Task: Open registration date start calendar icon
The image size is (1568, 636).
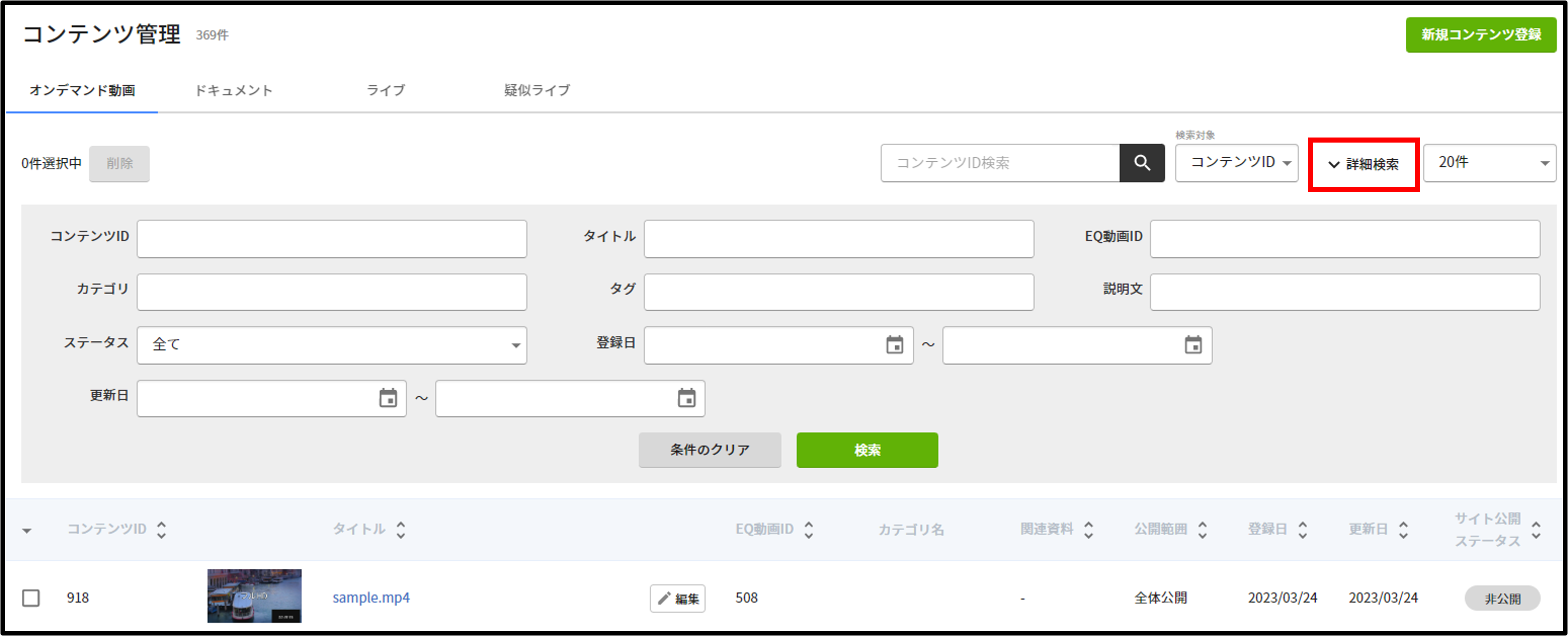Action: coord(894,345)
